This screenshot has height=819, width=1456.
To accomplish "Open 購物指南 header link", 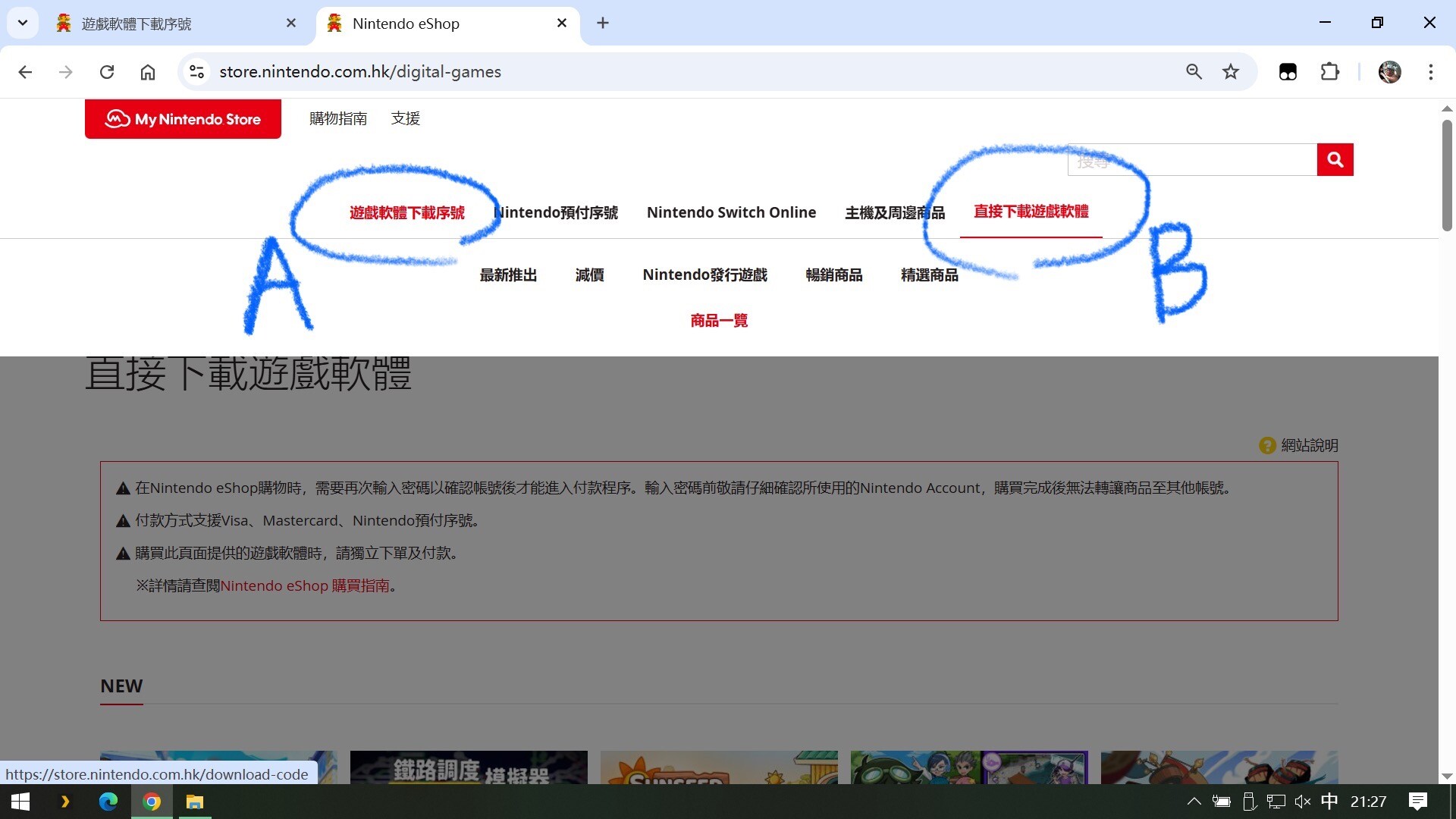I will (338, 118).
